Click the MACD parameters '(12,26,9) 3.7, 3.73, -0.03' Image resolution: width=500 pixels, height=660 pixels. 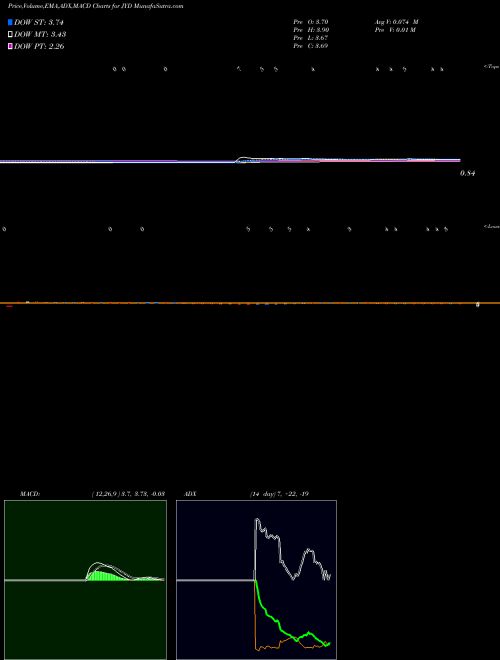tap(128, 494)
